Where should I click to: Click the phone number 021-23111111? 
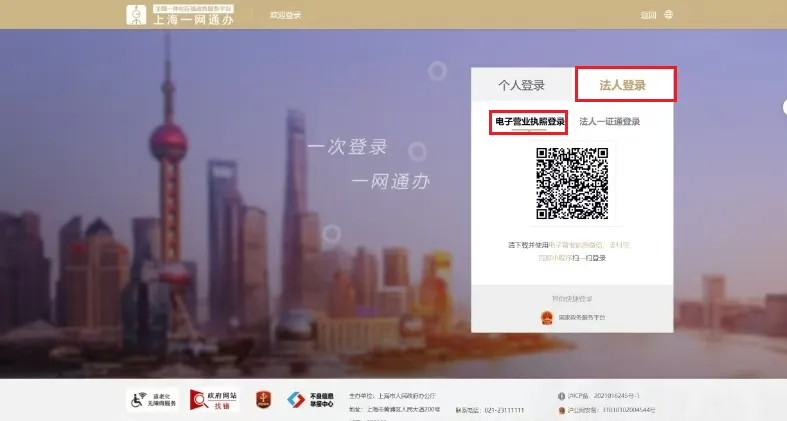504,410
